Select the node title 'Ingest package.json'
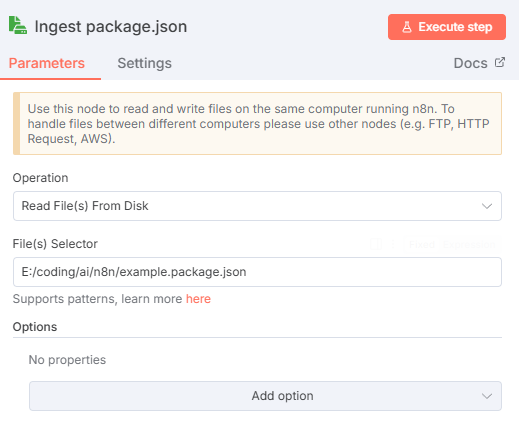Viewport: 519px width, 433px height. point(111,26)
